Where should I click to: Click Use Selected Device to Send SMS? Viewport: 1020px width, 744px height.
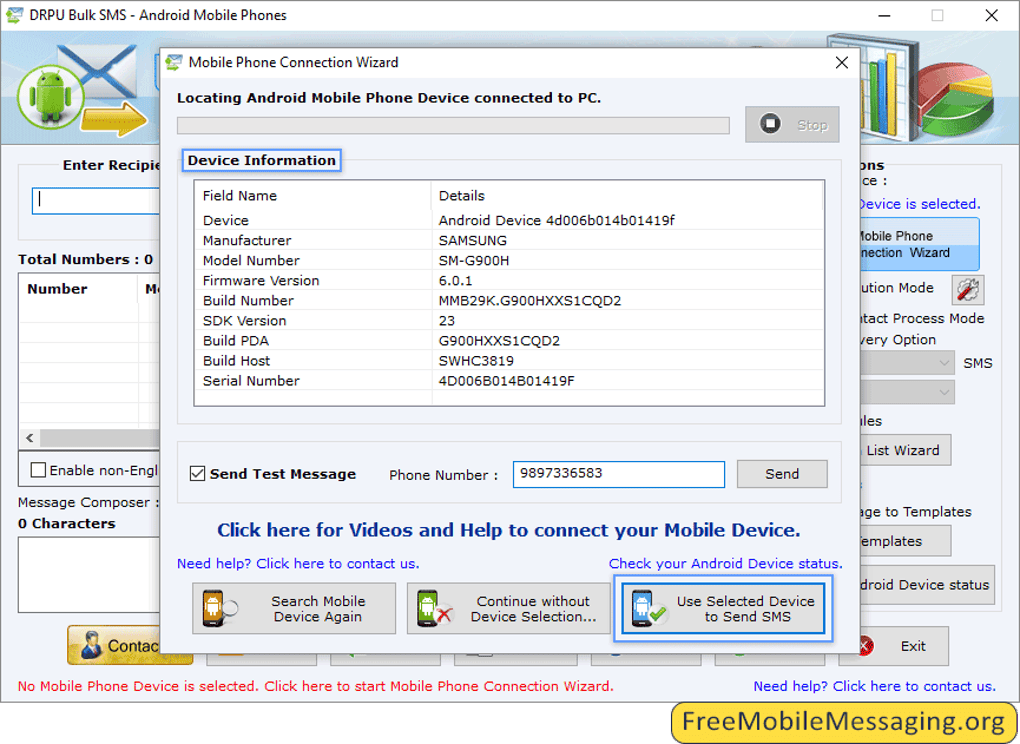(x=723, y=608)
